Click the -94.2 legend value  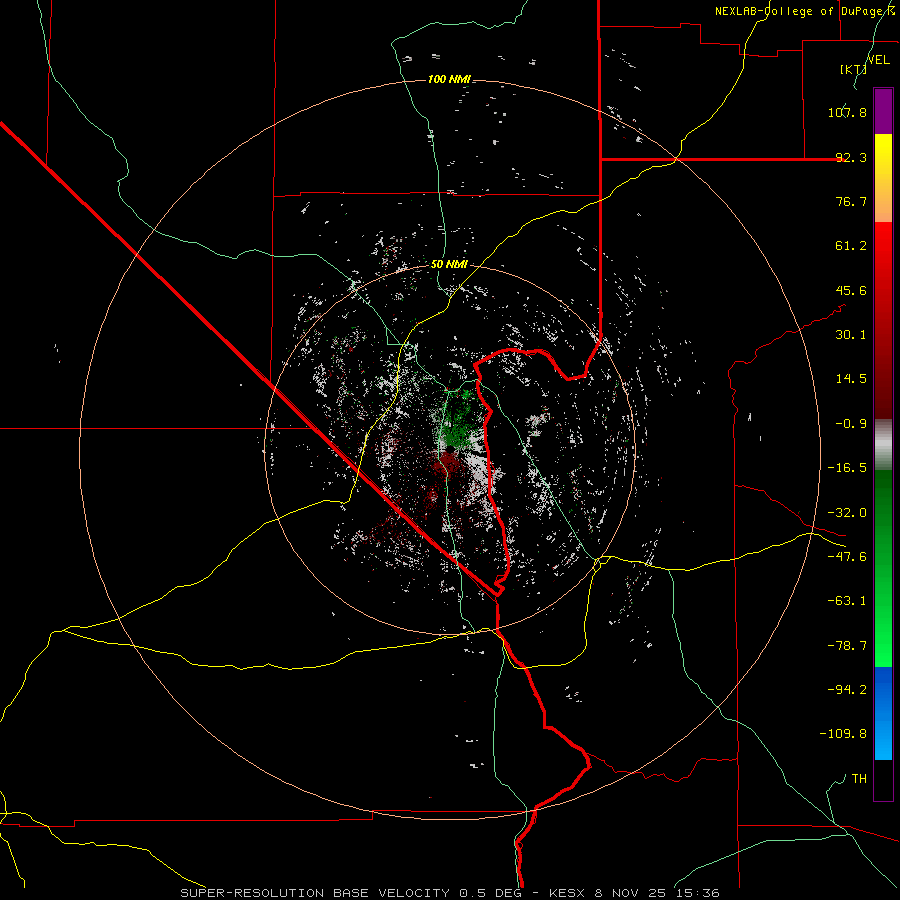coord(847,690)
